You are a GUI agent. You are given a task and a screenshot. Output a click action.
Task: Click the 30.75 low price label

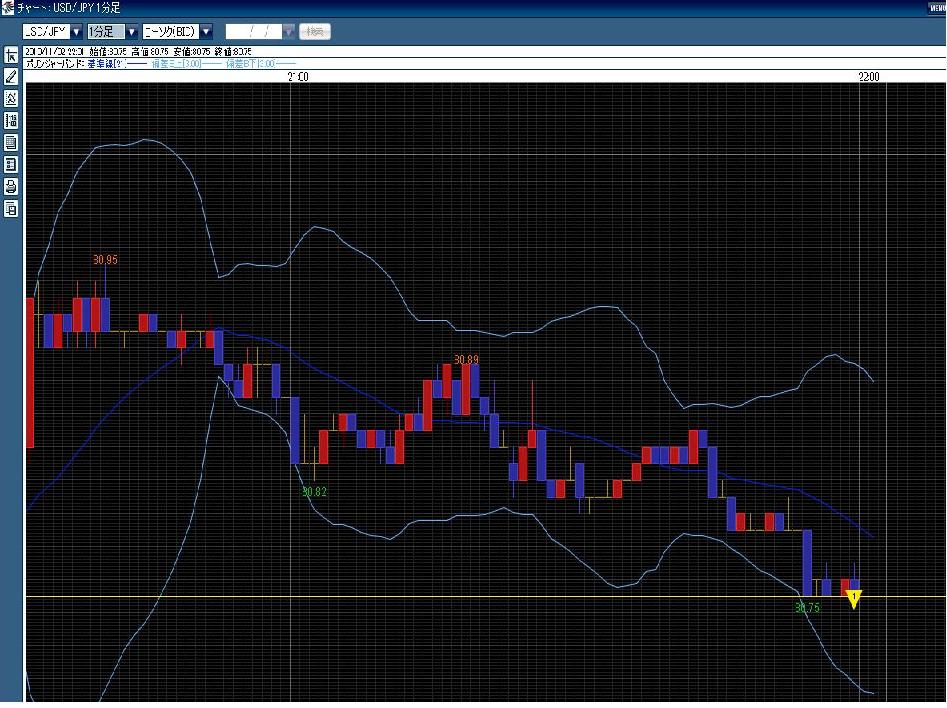807,608
